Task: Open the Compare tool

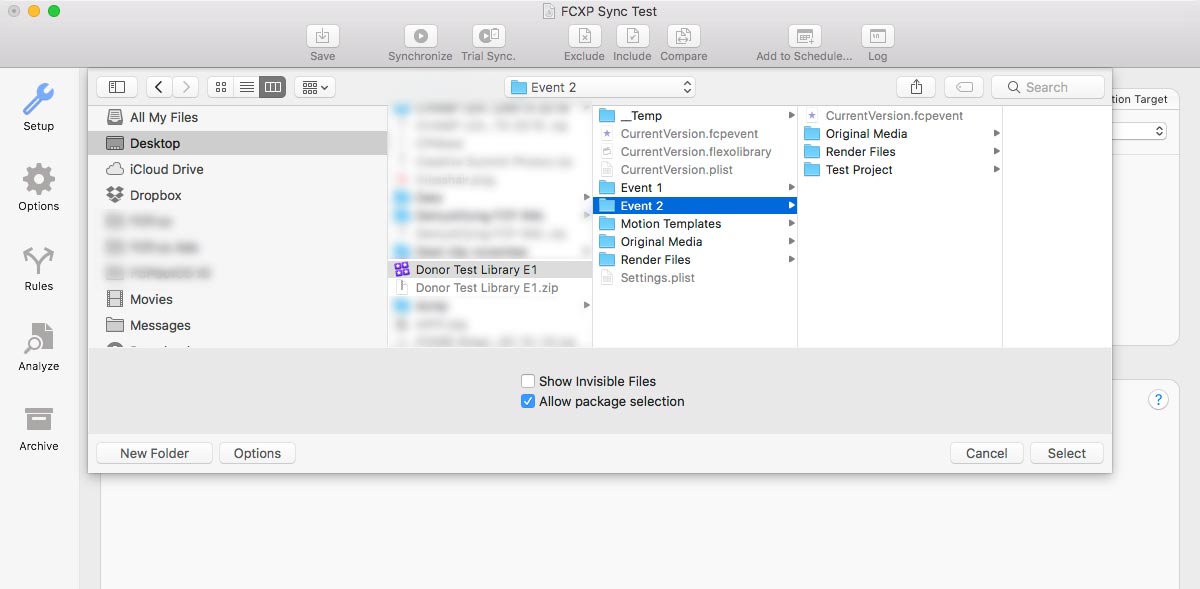Action: 683,36
